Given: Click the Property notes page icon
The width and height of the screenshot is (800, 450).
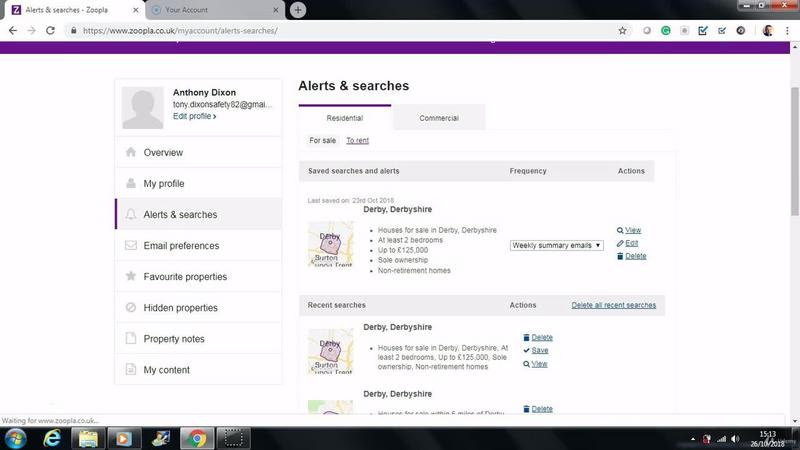Looking at the screenshot, I should (131, 338).
